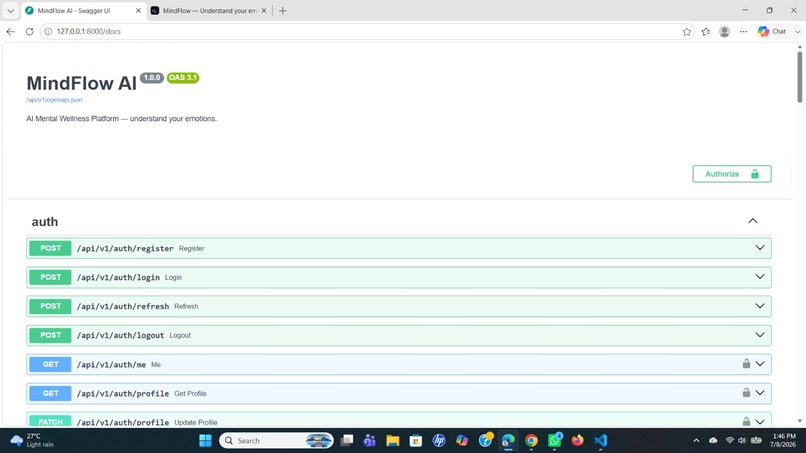Close the MindFlow AI - Swagger UI tab
The image size is (806, 453).
138,10
